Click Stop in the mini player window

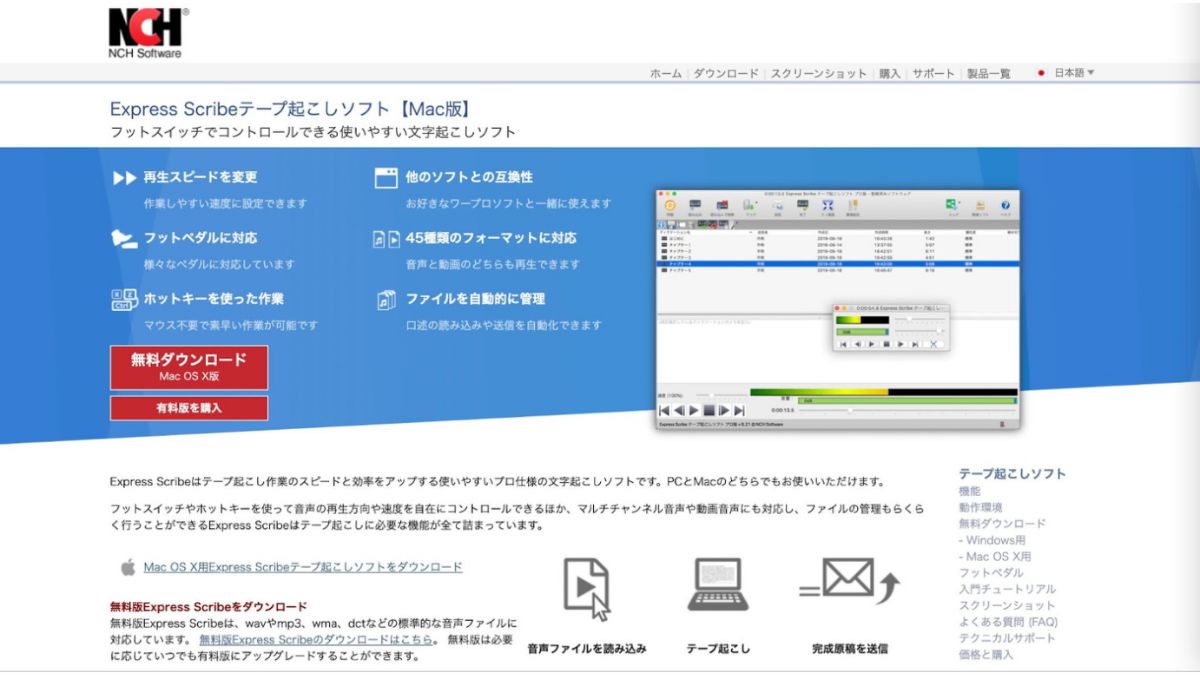pyautogui.click(x=886, y=344)
